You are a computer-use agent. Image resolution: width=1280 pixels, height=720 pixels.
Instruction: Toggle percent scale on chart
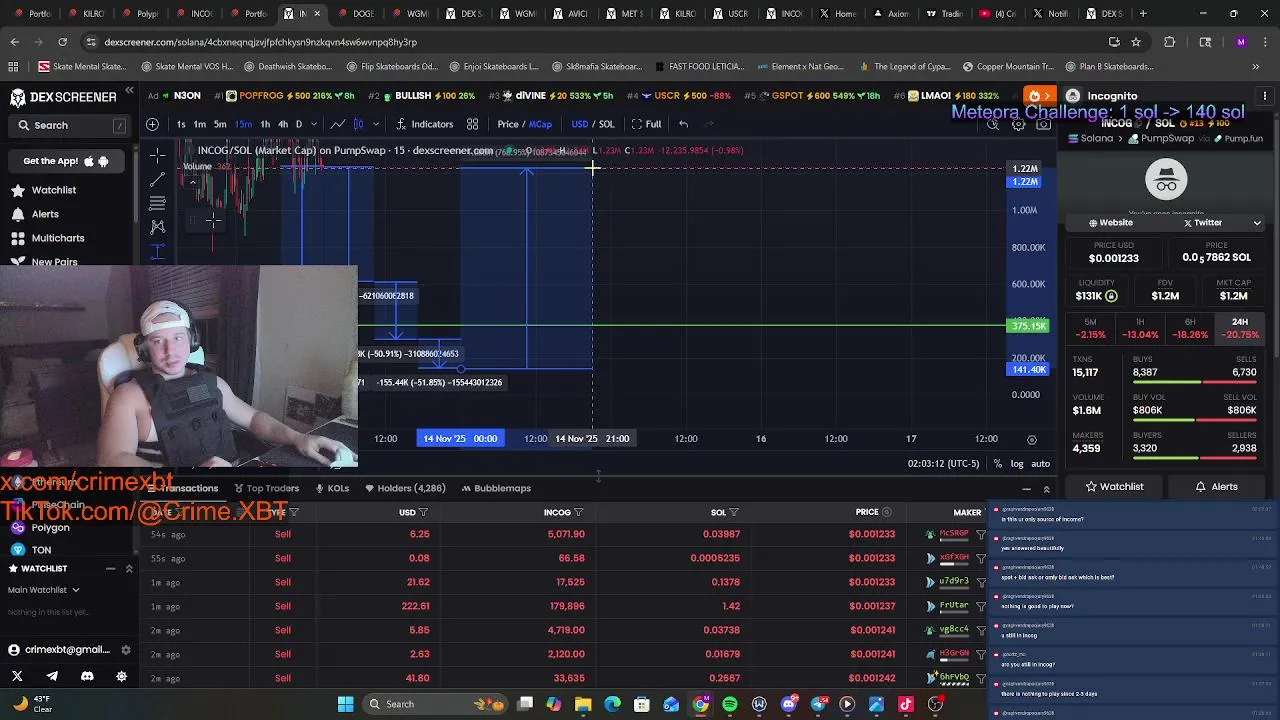coord(997,464)
